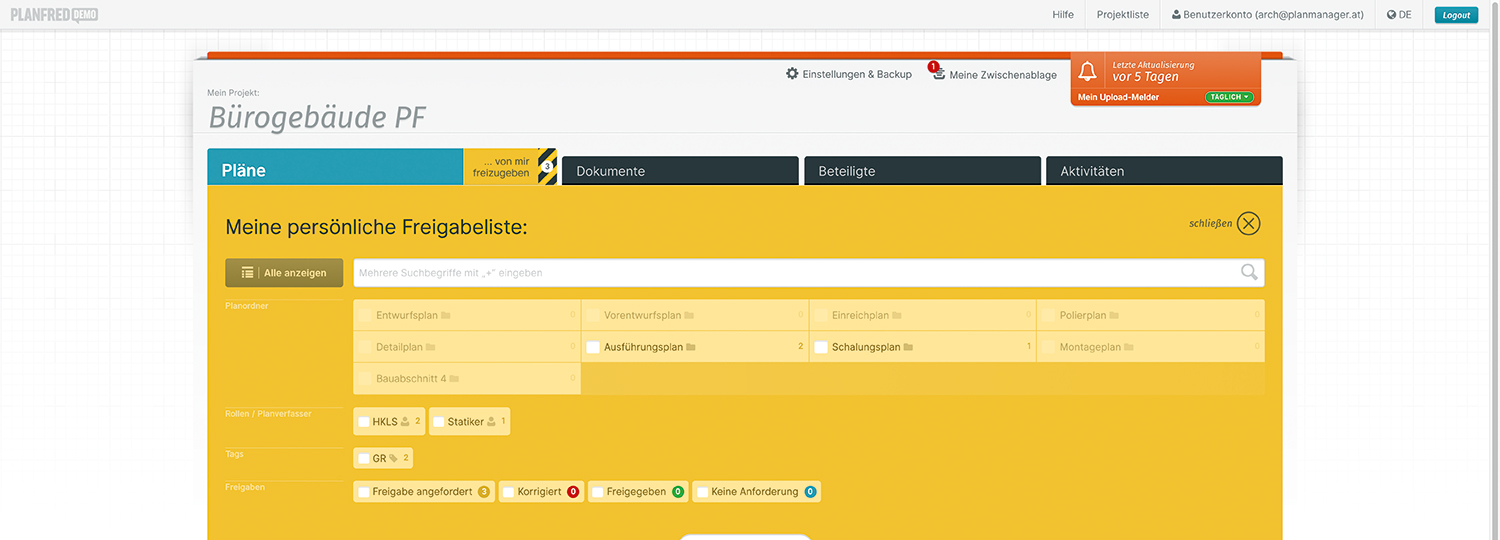
Task: Click the magnifier search icon
Action: point(1249,272)
